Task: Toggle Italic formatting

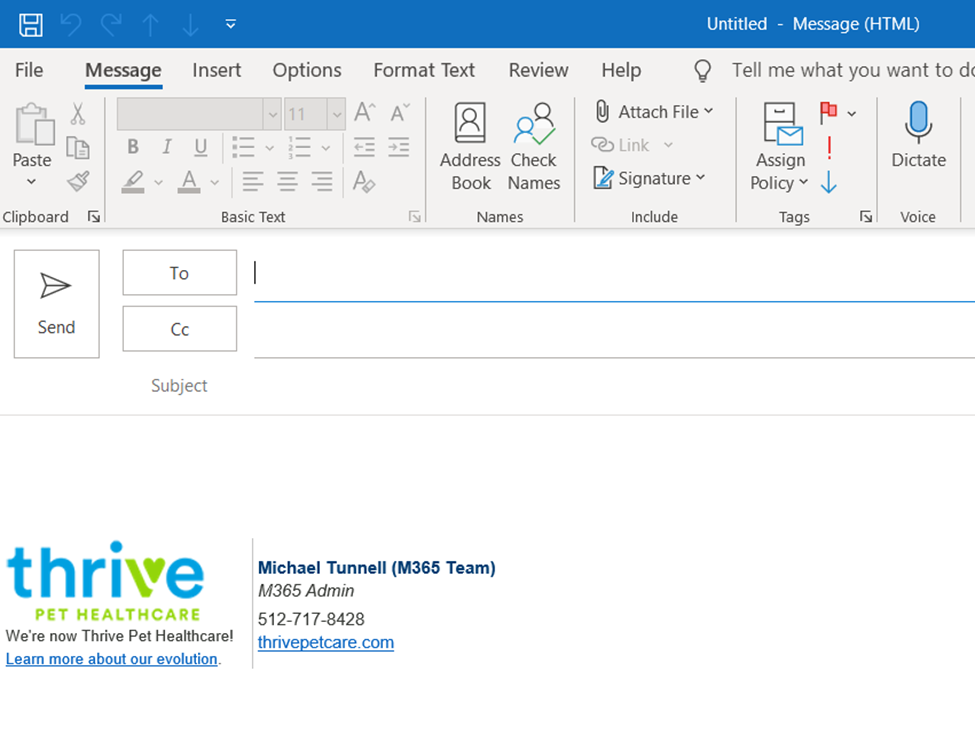Action: click(x=167, y=148)
